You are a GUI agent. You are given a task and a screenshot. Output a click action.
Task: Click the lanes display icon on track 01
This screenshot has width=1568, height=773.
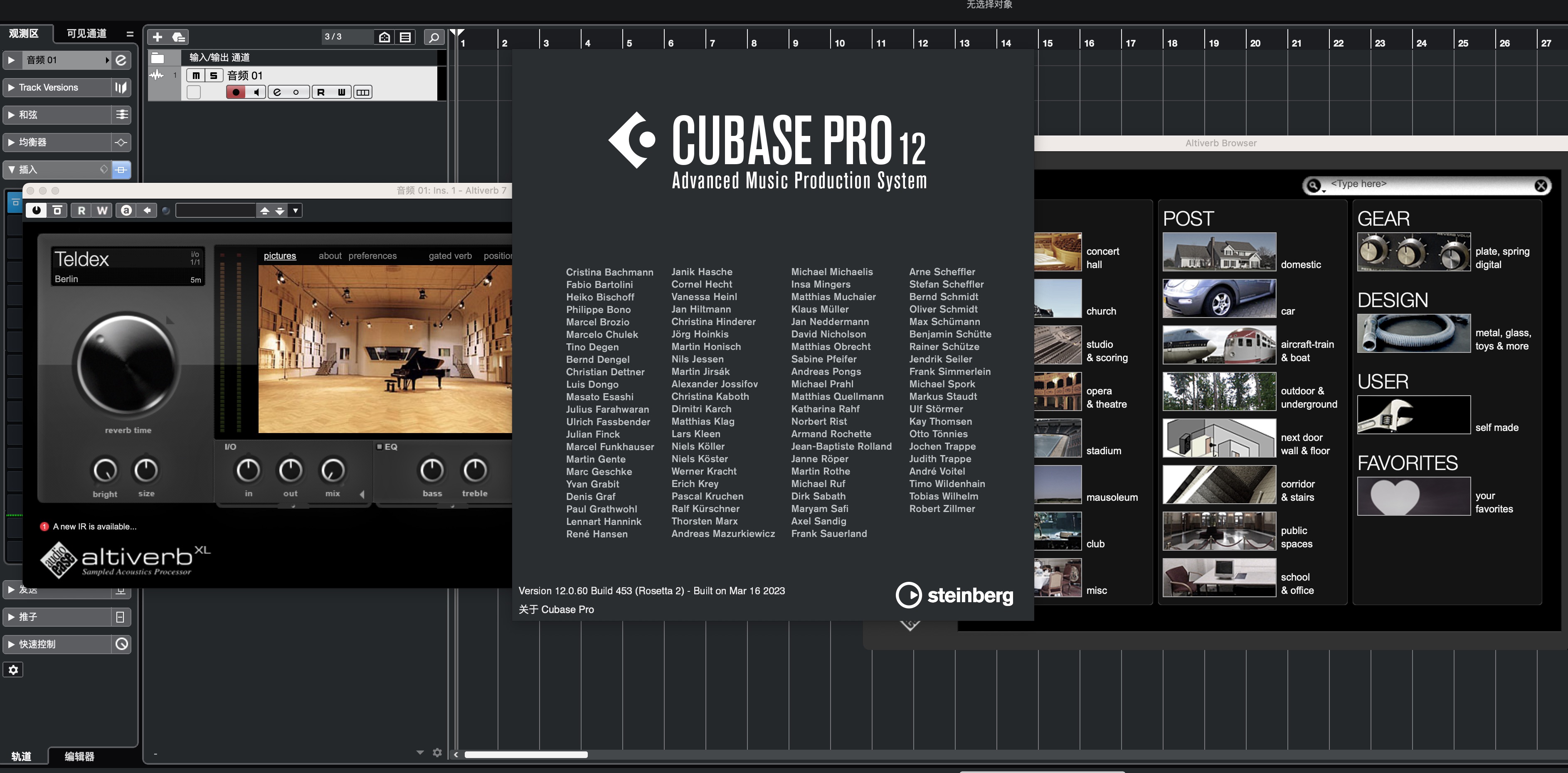[363, 92]
